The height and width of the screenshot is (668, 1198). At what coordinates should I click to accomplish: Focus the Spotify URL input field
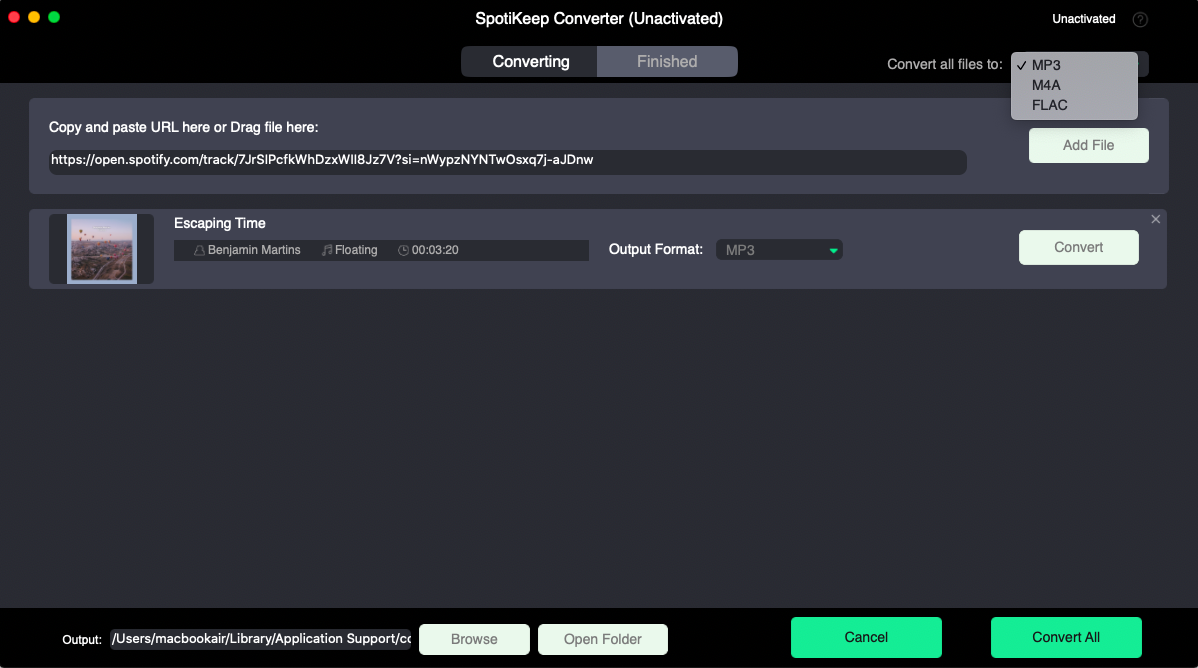pyautogui.click(x=507, y=161)
